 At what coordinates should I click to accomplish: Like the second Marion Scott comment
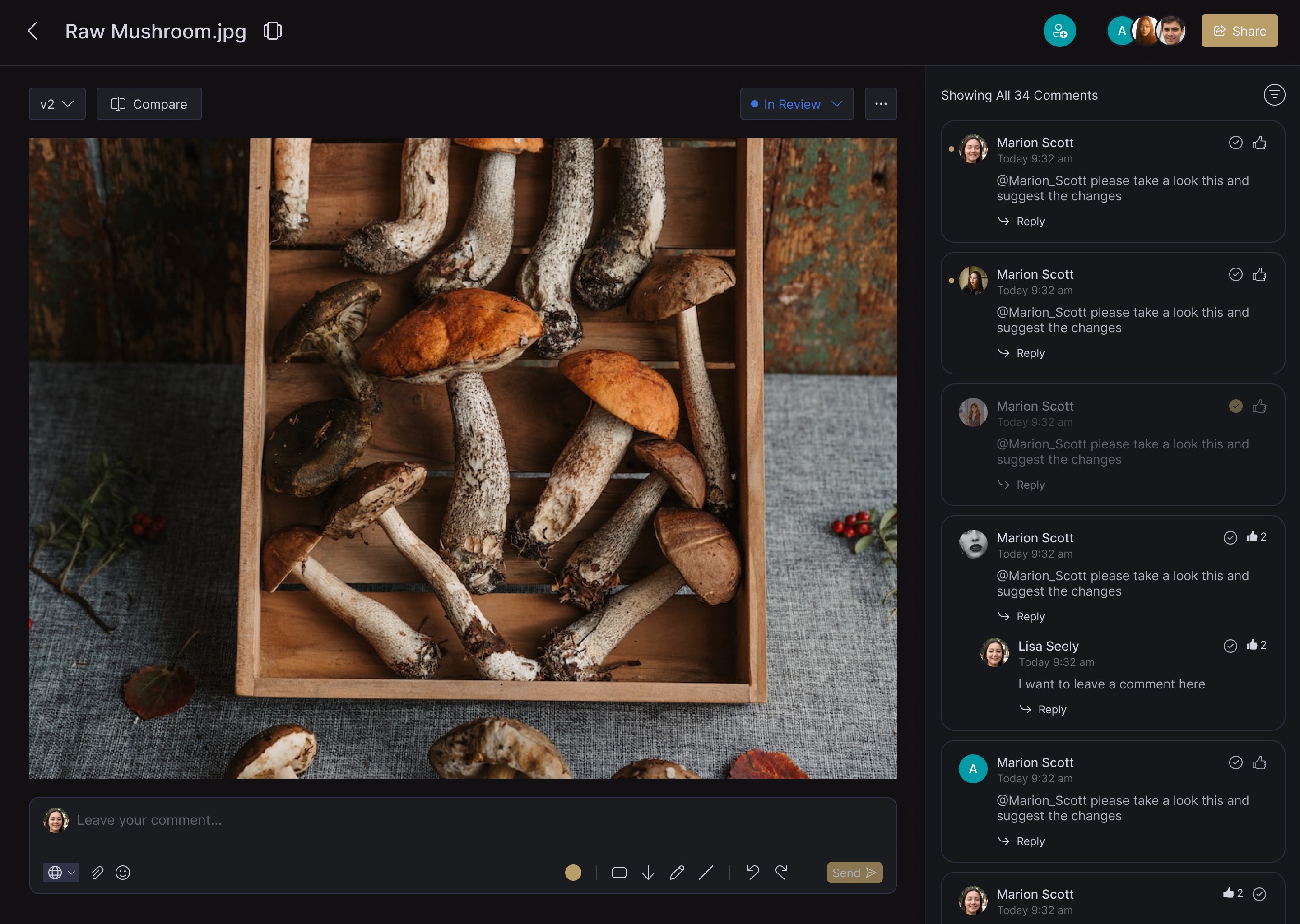click(1259, 274)
